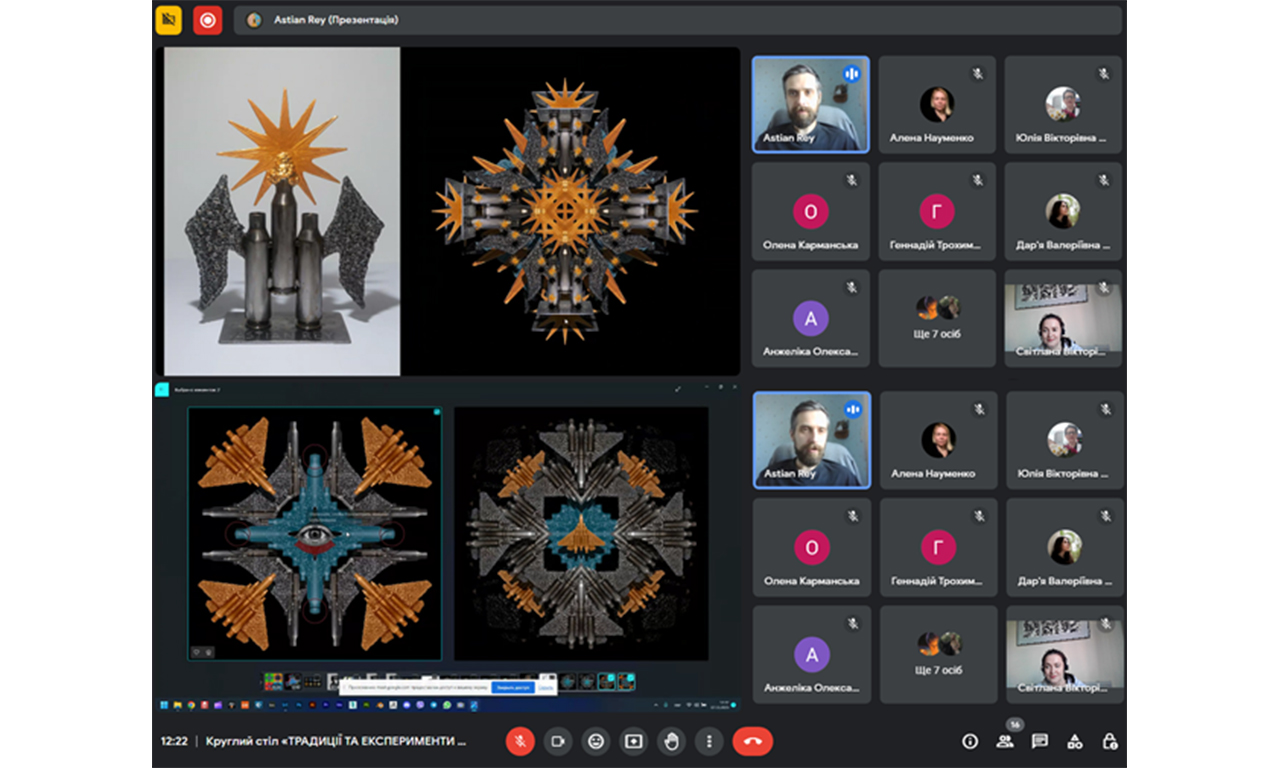The width and height of the screenshot is (1280, 768).
Task: Click the red recording indicator button
Action: [207, 20]
